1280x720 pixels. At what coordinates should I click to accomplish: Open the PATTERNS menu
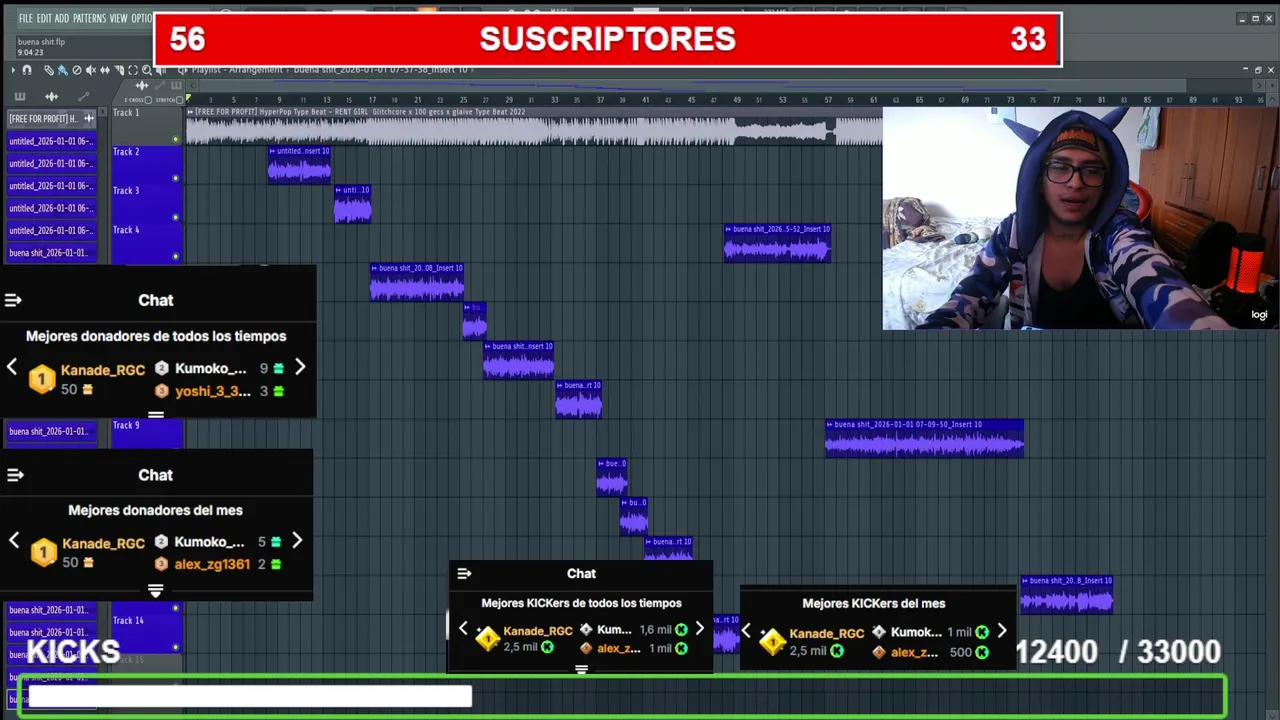pos(89,18)
